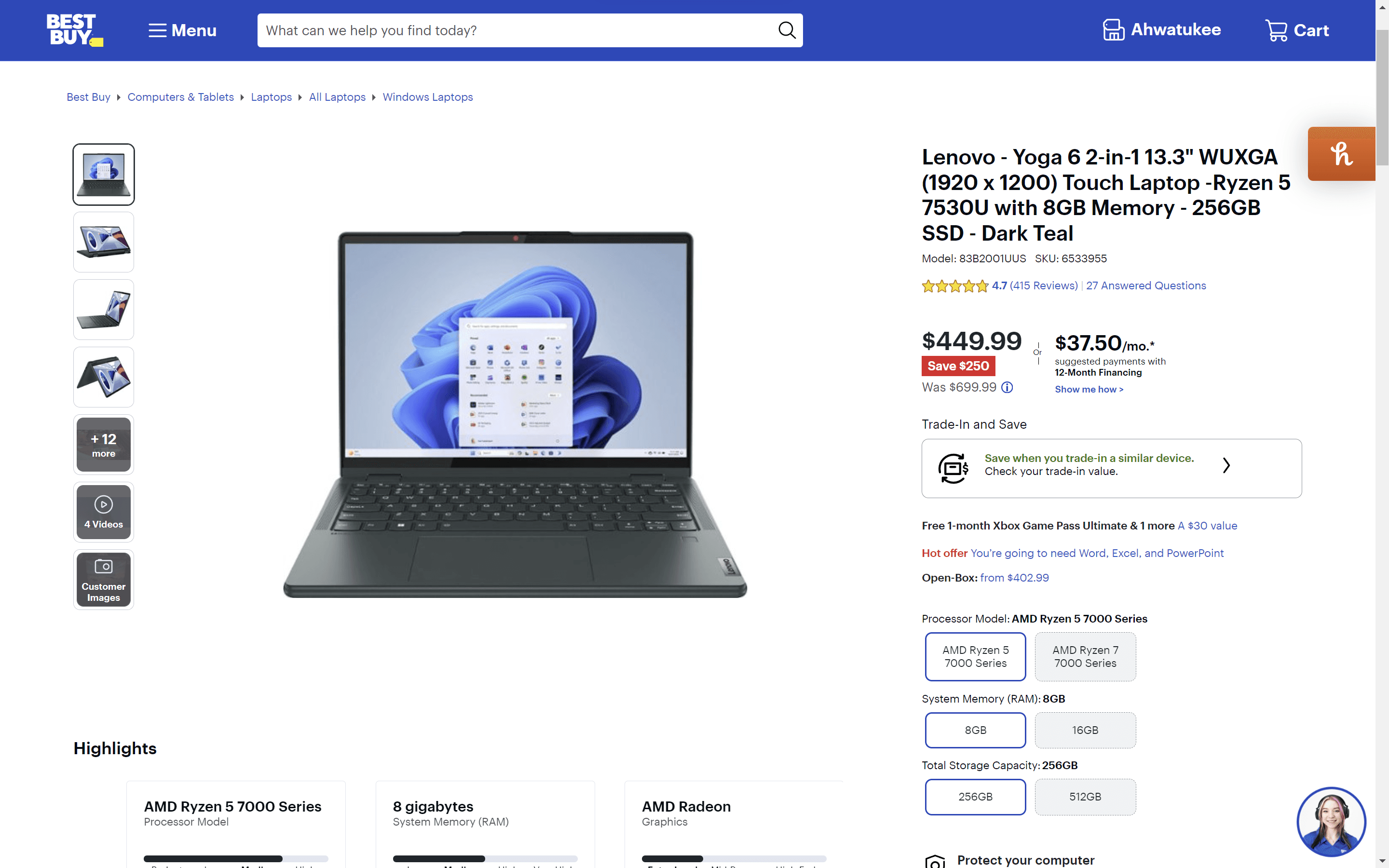Click the customer images camera icon
The height and width of the screenshot is (868, 1389).
pyautogui.click(x=103, y=567)
